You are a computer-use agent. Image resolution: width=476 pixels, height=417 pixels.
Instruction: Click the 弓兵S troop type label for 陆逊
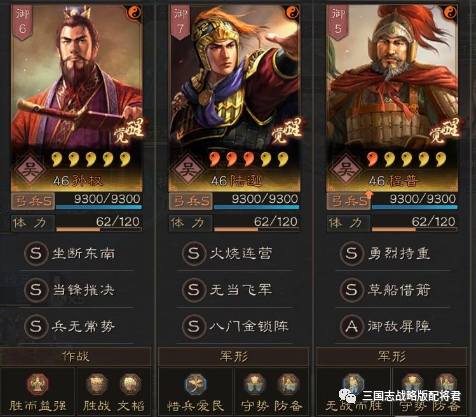point(191,201)
